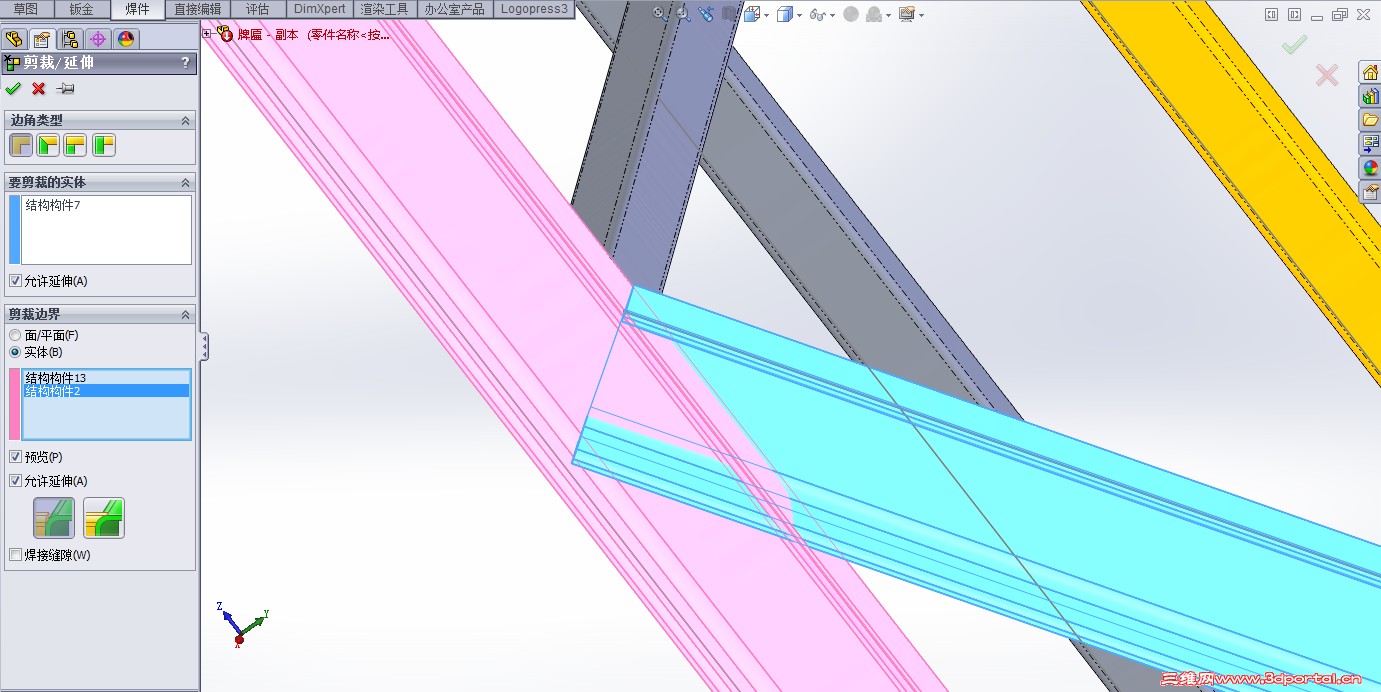Select the end butt2 corner type
The width and height of the screenshot is (1381, 692).
click(x=104, y=146)
